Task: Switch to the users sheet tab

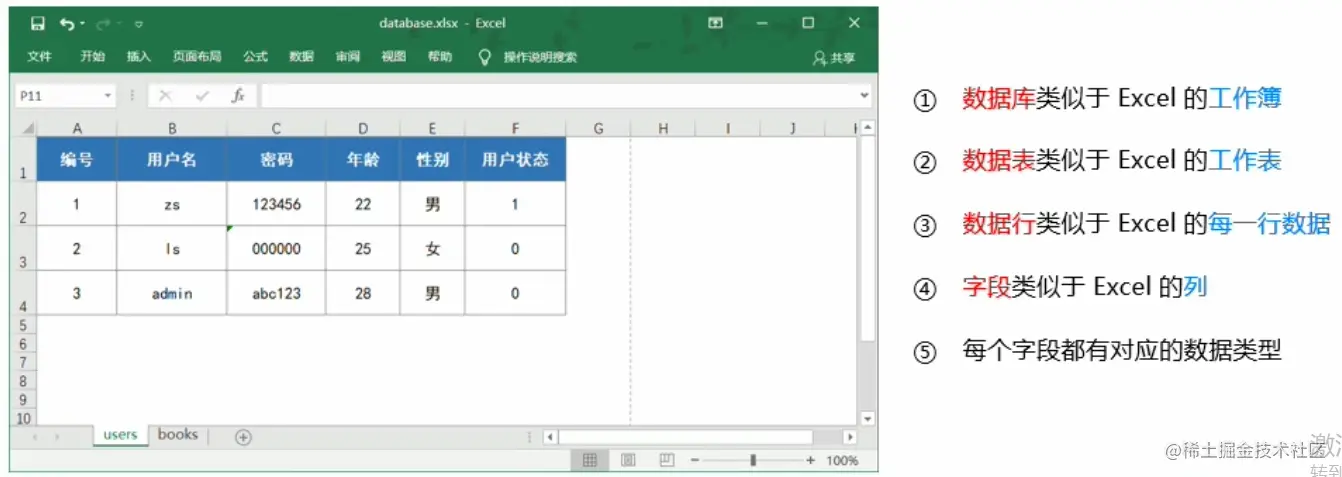Action: tap(120, 435)
